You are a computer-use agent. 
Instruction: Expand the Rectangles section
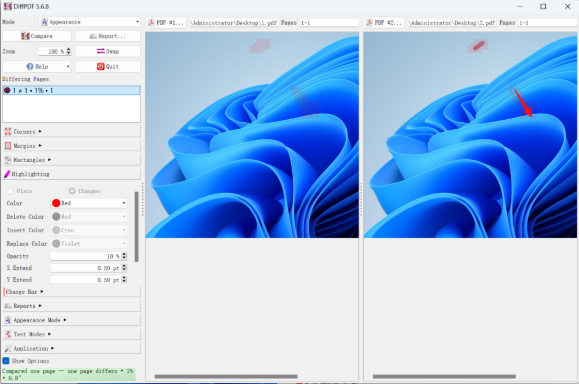click(x=72, y=160)
